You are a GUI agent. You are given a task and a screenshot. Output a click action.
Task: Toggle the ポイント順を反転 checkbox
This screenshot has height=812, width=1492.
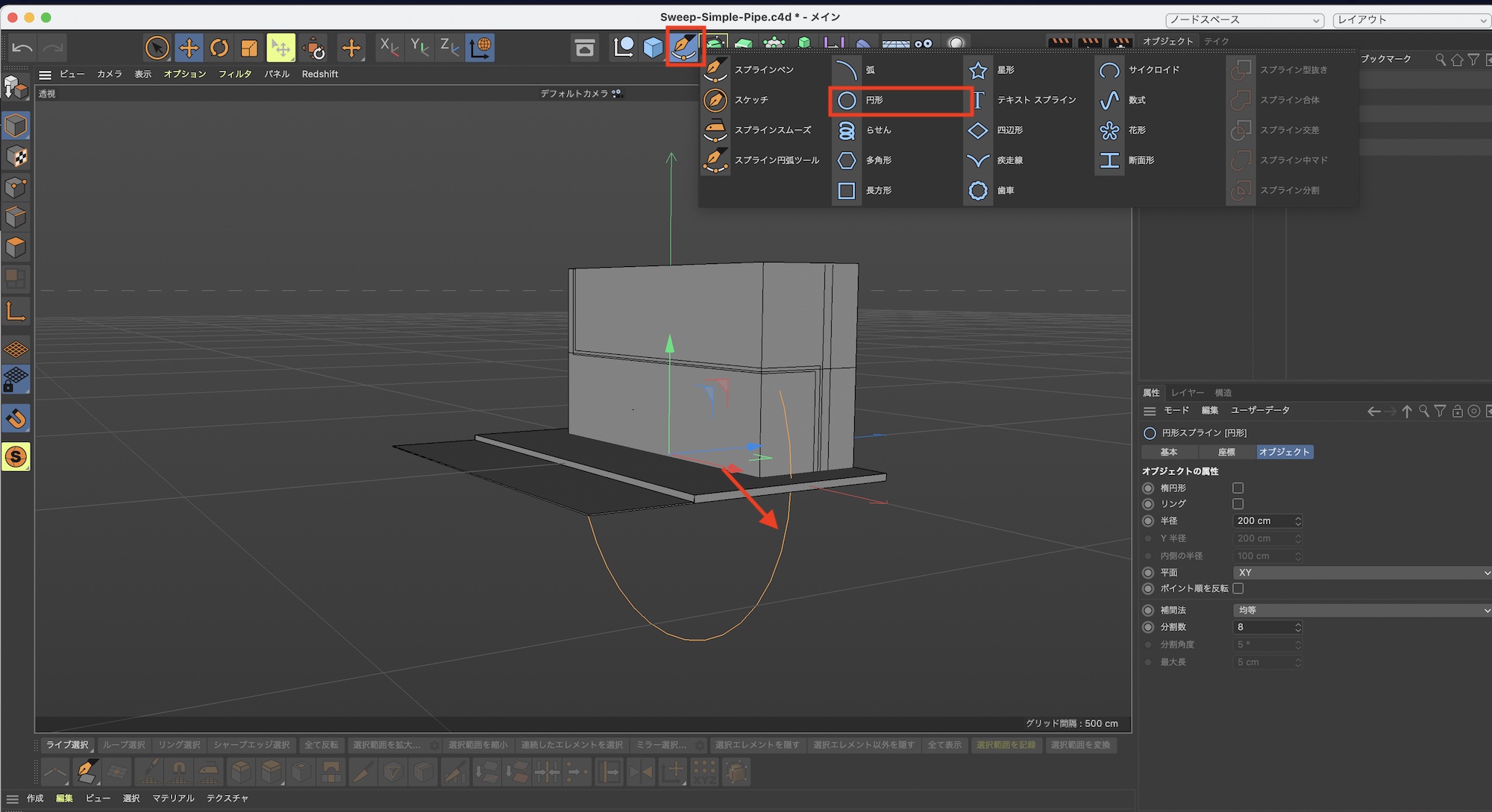[1238, 588]
